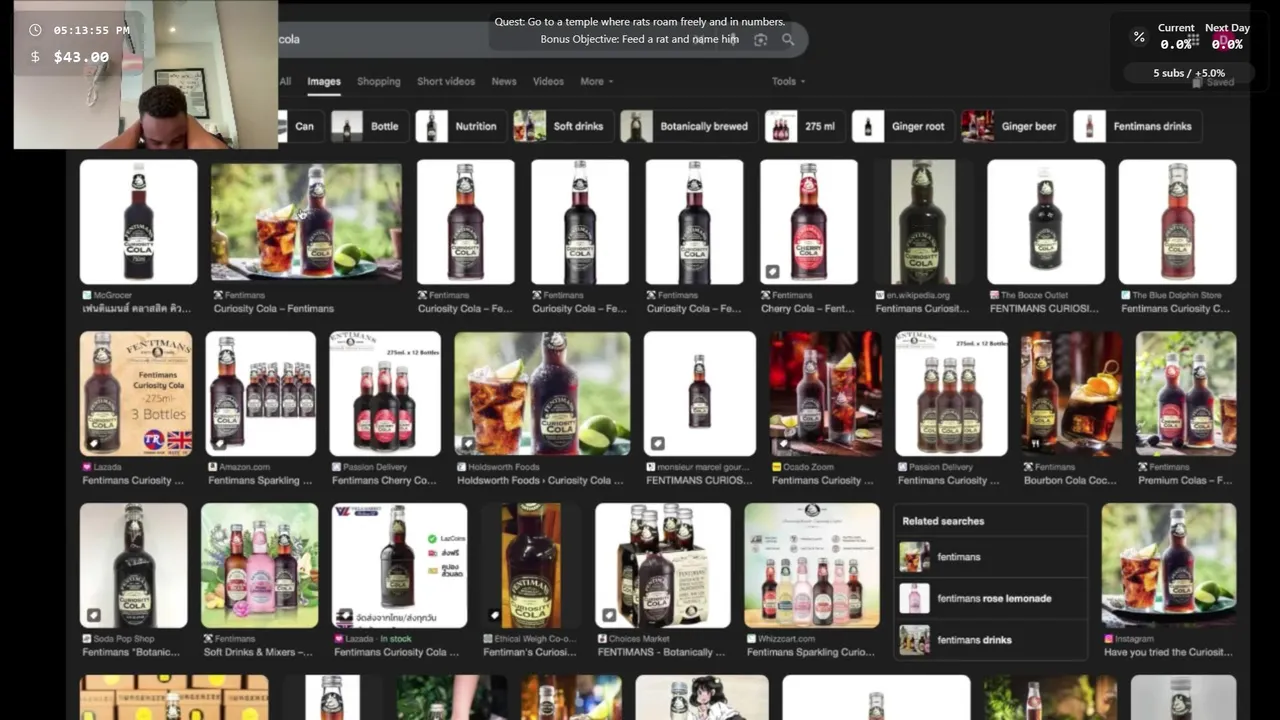Screen dimensions: 1280x720
Task: Click 'Cherry Cola – Fent...' caption text
Action: 808,309
